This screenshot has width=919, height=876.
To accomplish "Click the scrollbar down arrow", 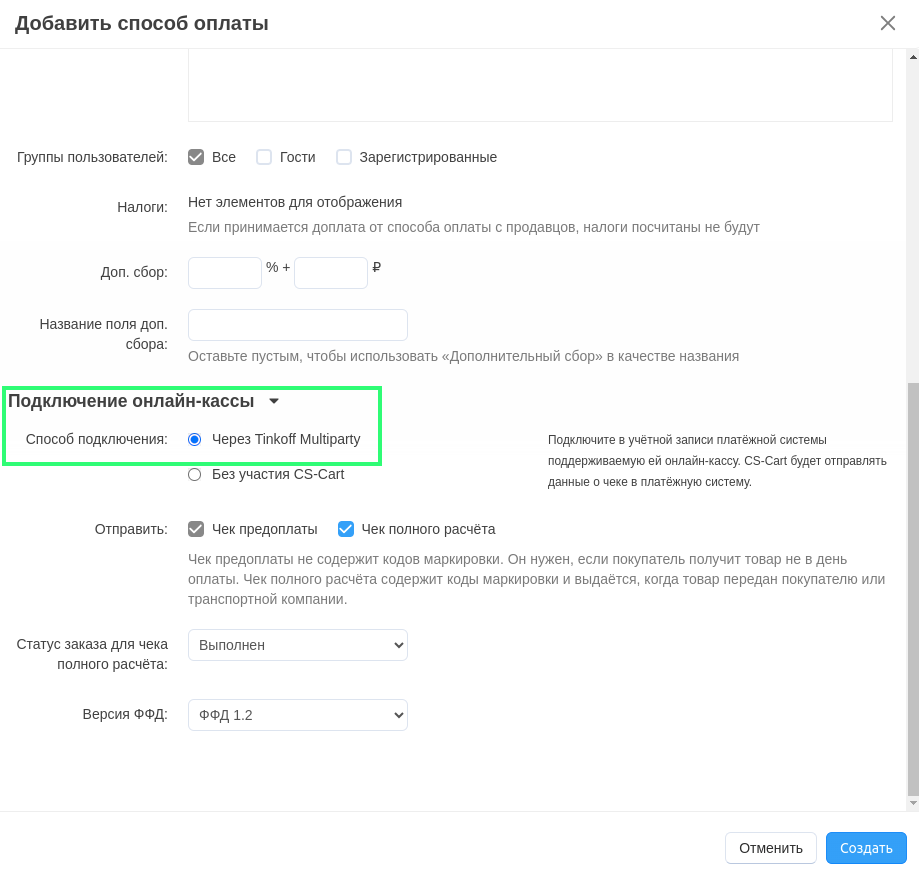I will tap(912, 802).
